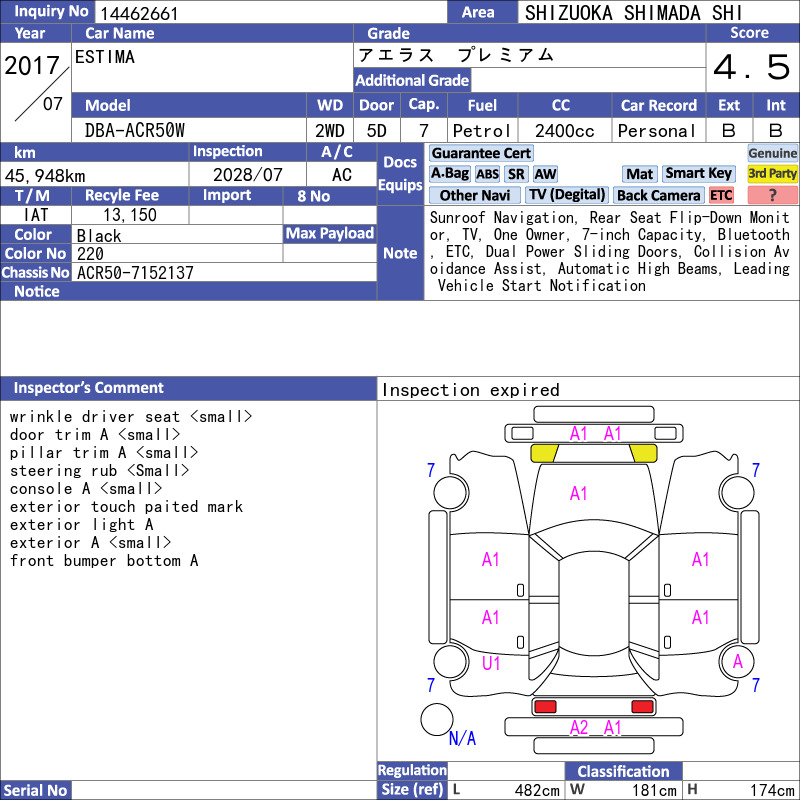Click the U1 mark on rear-left fender
The height and width of the screenshot is (800, 800).
pos(491,663)
